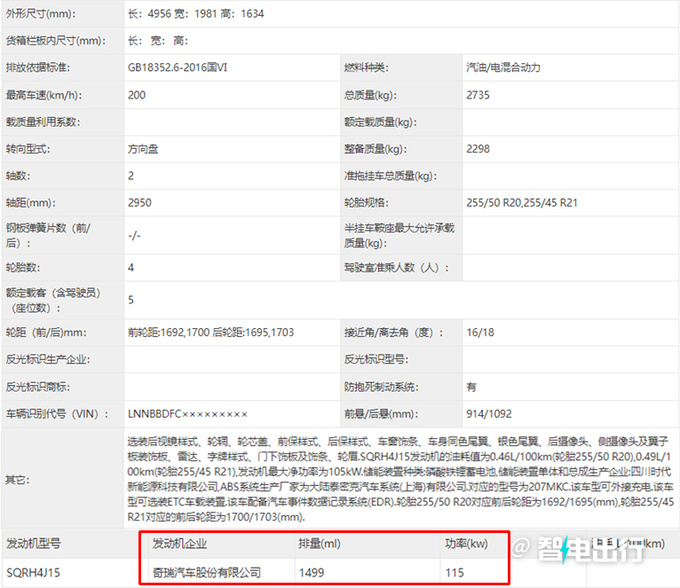Click the 轴距(mm) label
Image resolution: width=680 pixels, height=588 pixels.
[30, 203]
